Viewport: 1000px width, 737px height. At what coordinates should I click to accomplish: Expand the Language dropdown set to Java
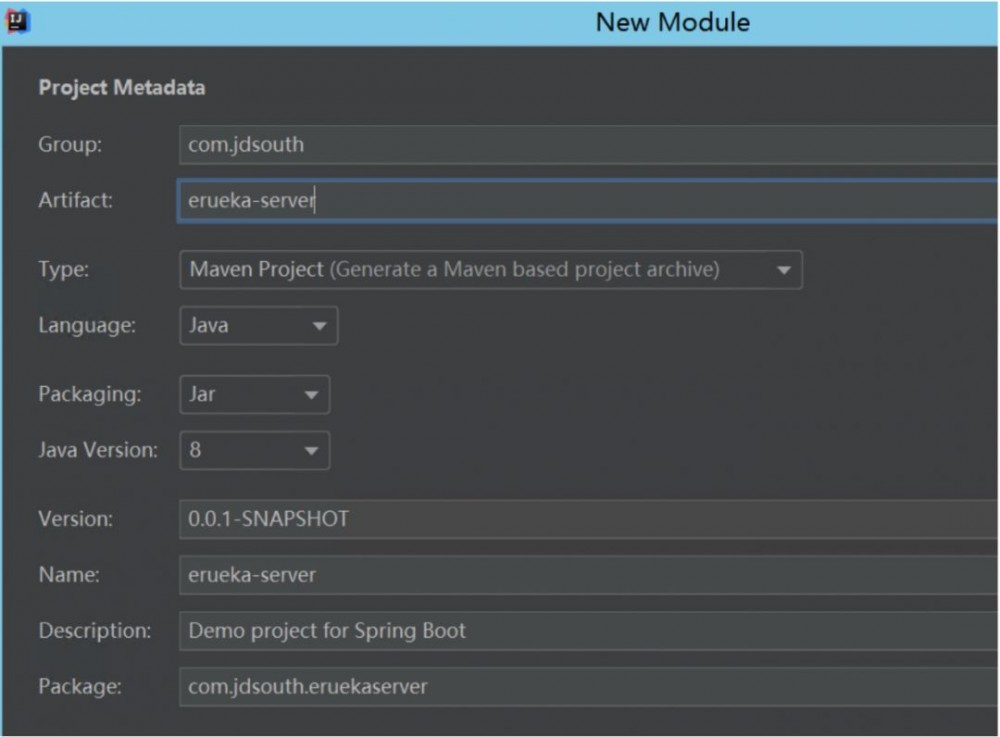[x=258, y=326]
